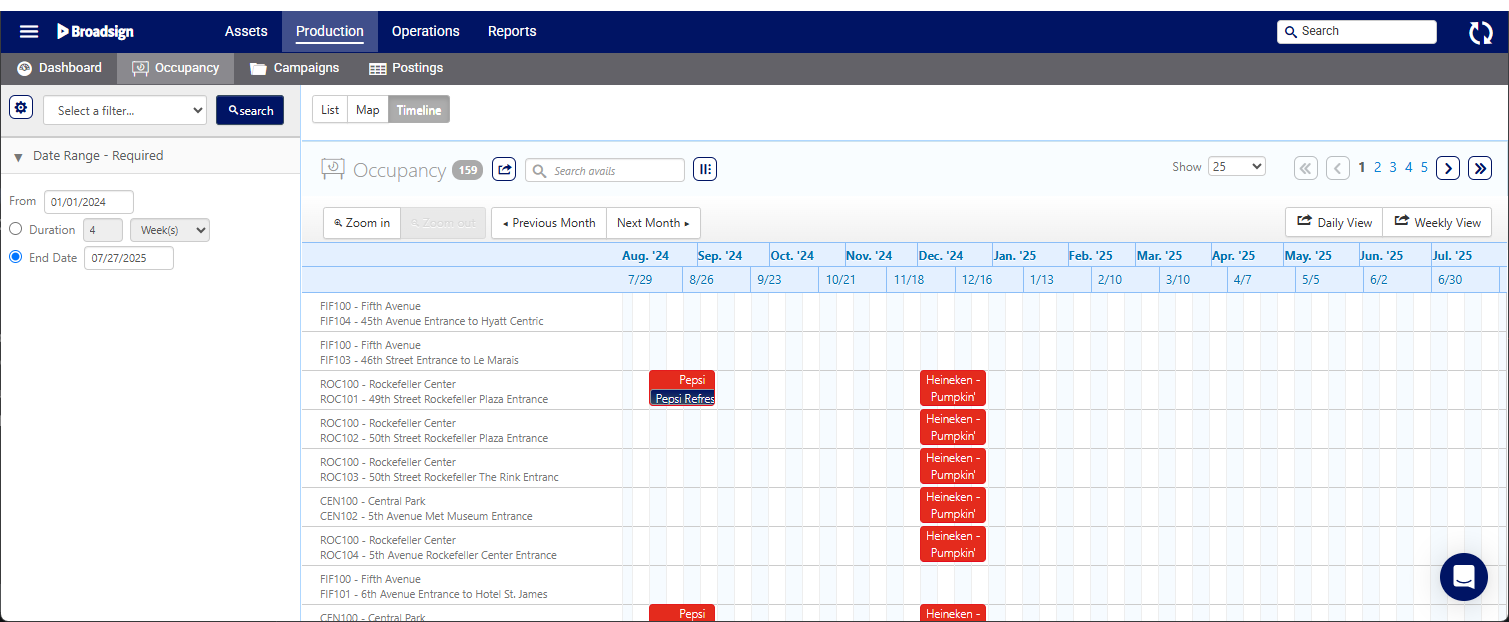This screenshot has height=622, width=1509.
Task: Switch to List view
Action: point(330,110)
